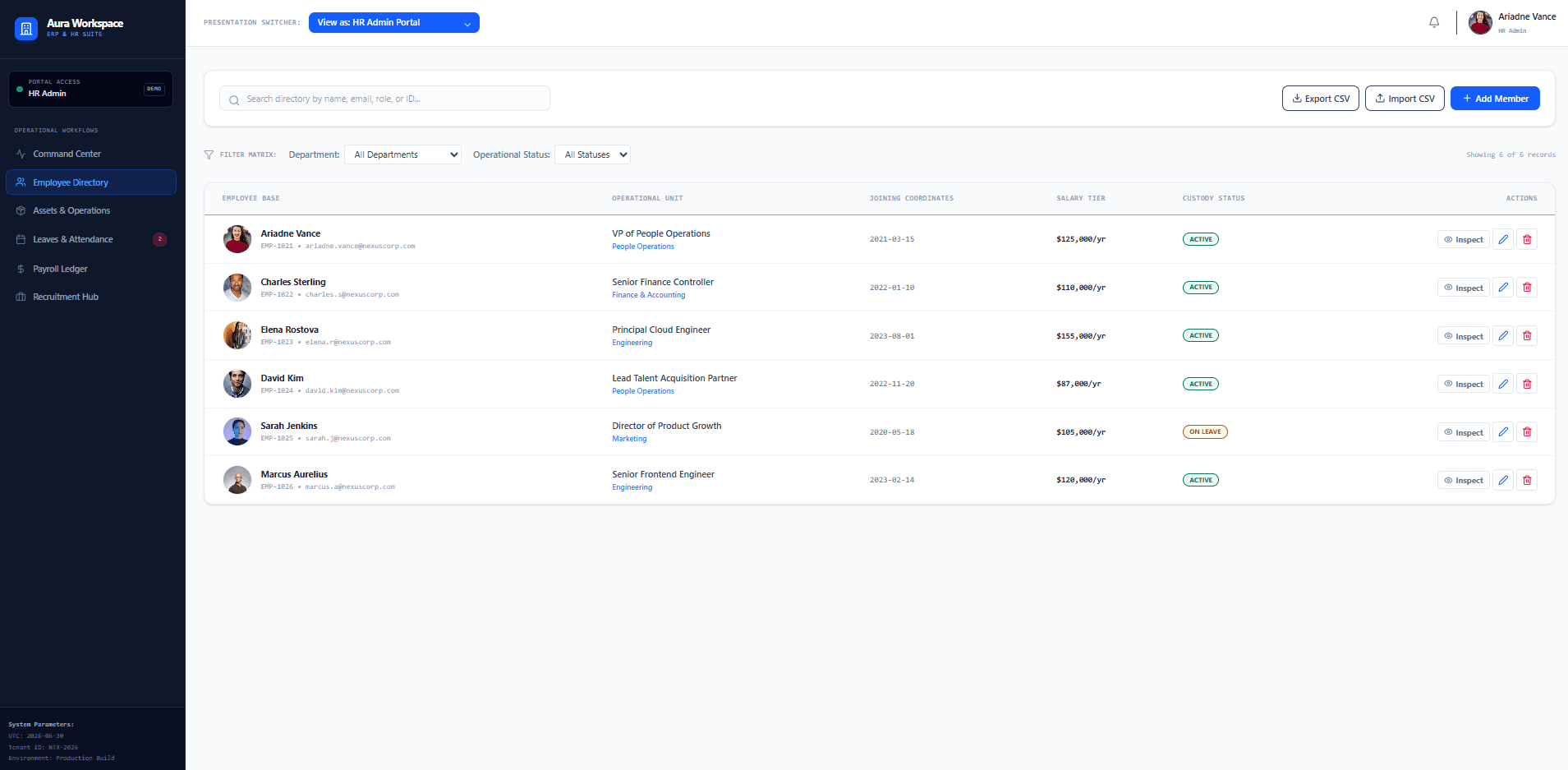This screenshot has height=770, width=1568.
Task: Click Principal Cloud Engineer job title
Action: (x=661, y=330)
